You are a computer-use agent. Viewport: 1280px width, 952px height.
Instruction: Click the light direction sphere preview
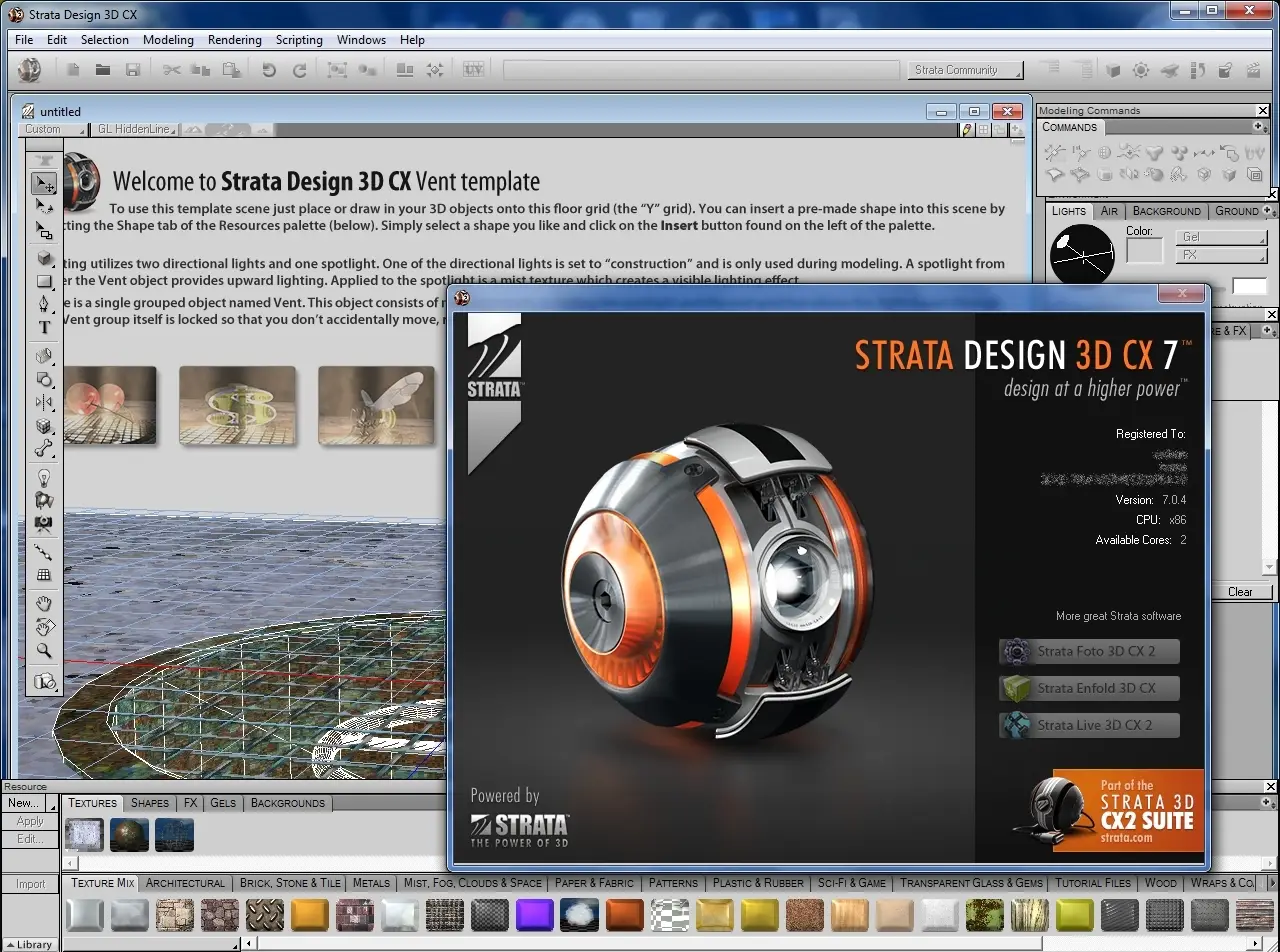coord(1082,254)
